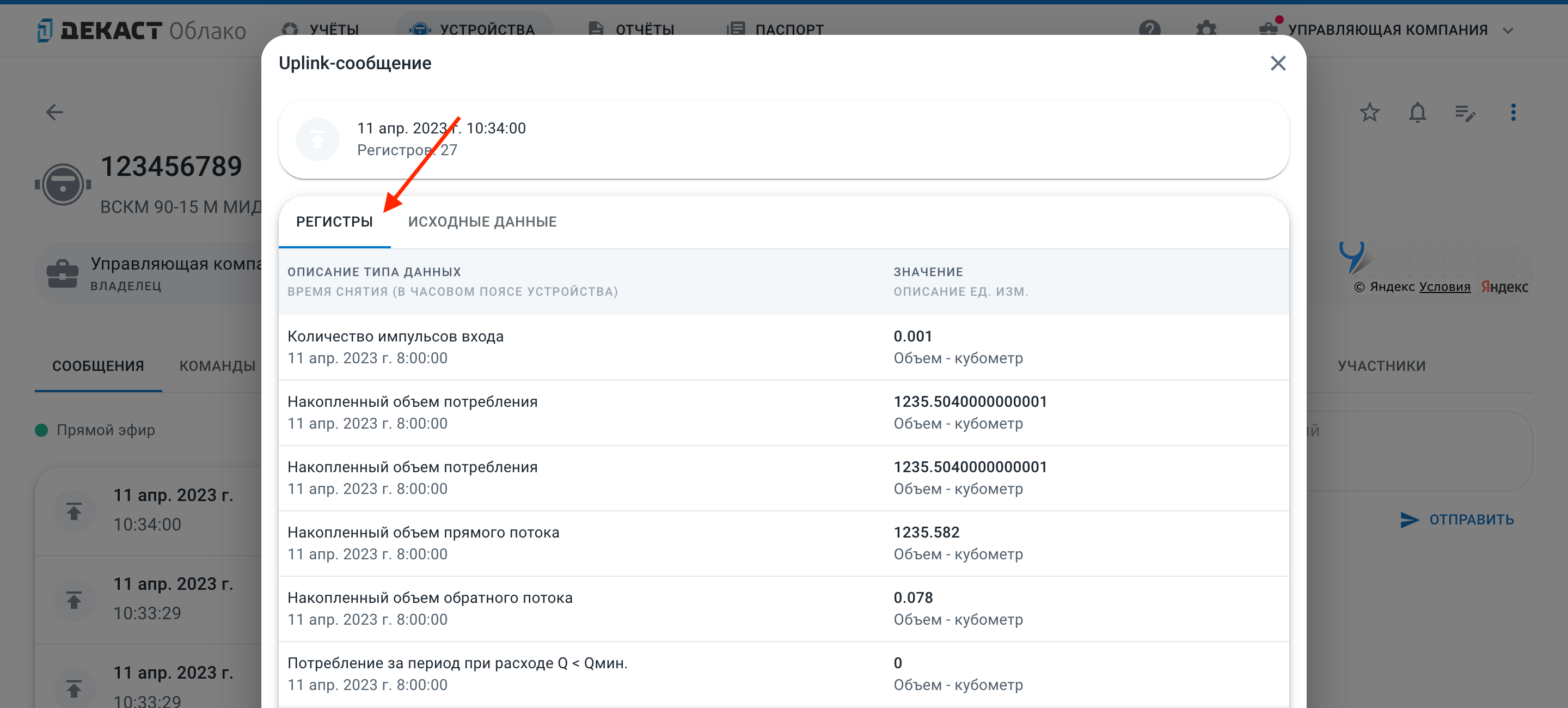1568x708 pixels.
Task: Open the three-dot more options menu
Action: tap(1513, 112)
